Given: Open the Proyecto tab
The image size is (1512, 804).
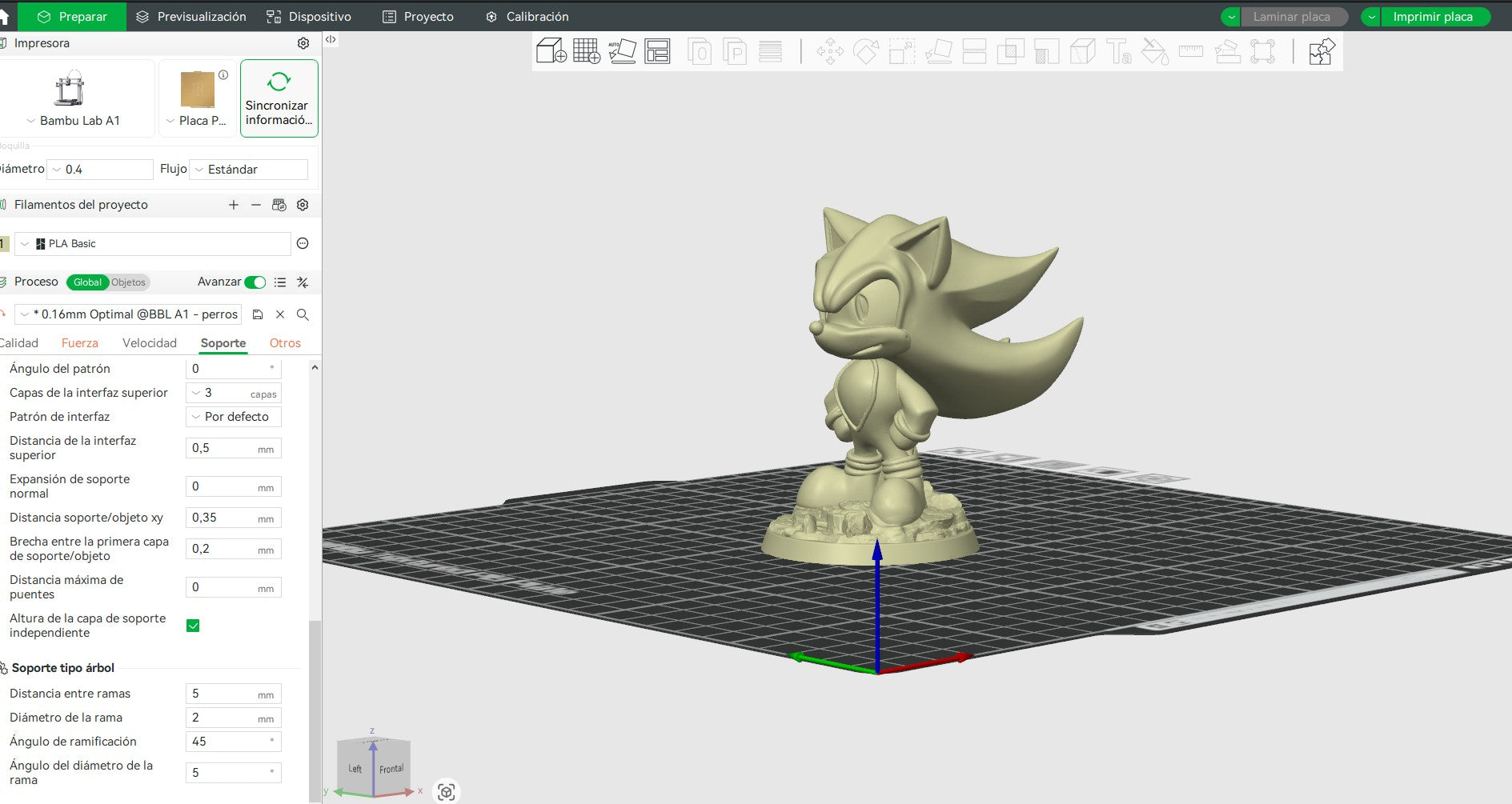Looking at the screenshot, I should pyautogui.click(x=419, y=17).
